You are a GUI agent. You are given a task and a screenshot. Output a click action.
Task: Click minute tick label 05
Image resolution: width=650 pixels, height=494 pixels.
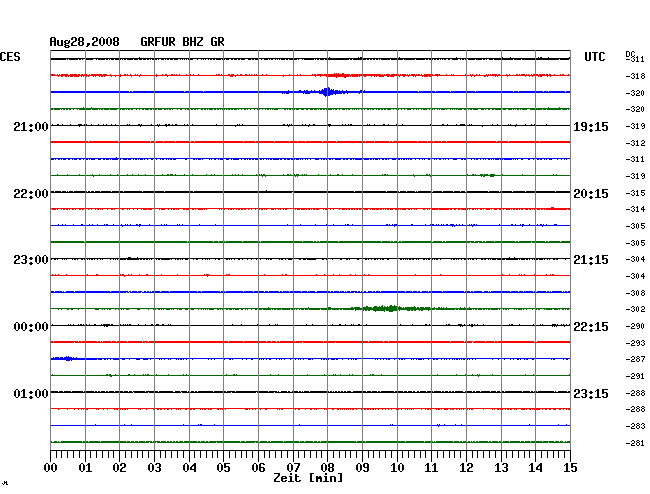[x=223, y=467]
